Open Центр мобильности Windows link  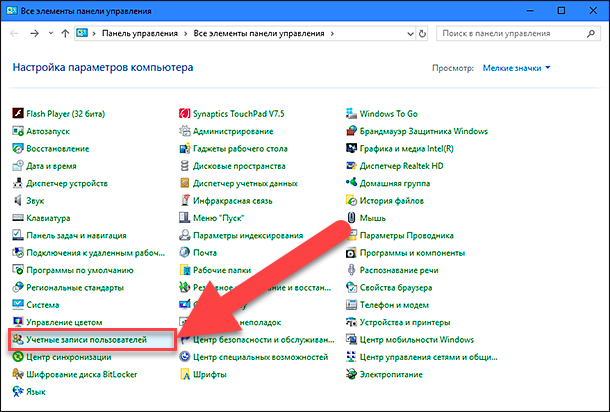tap(417, 340)
